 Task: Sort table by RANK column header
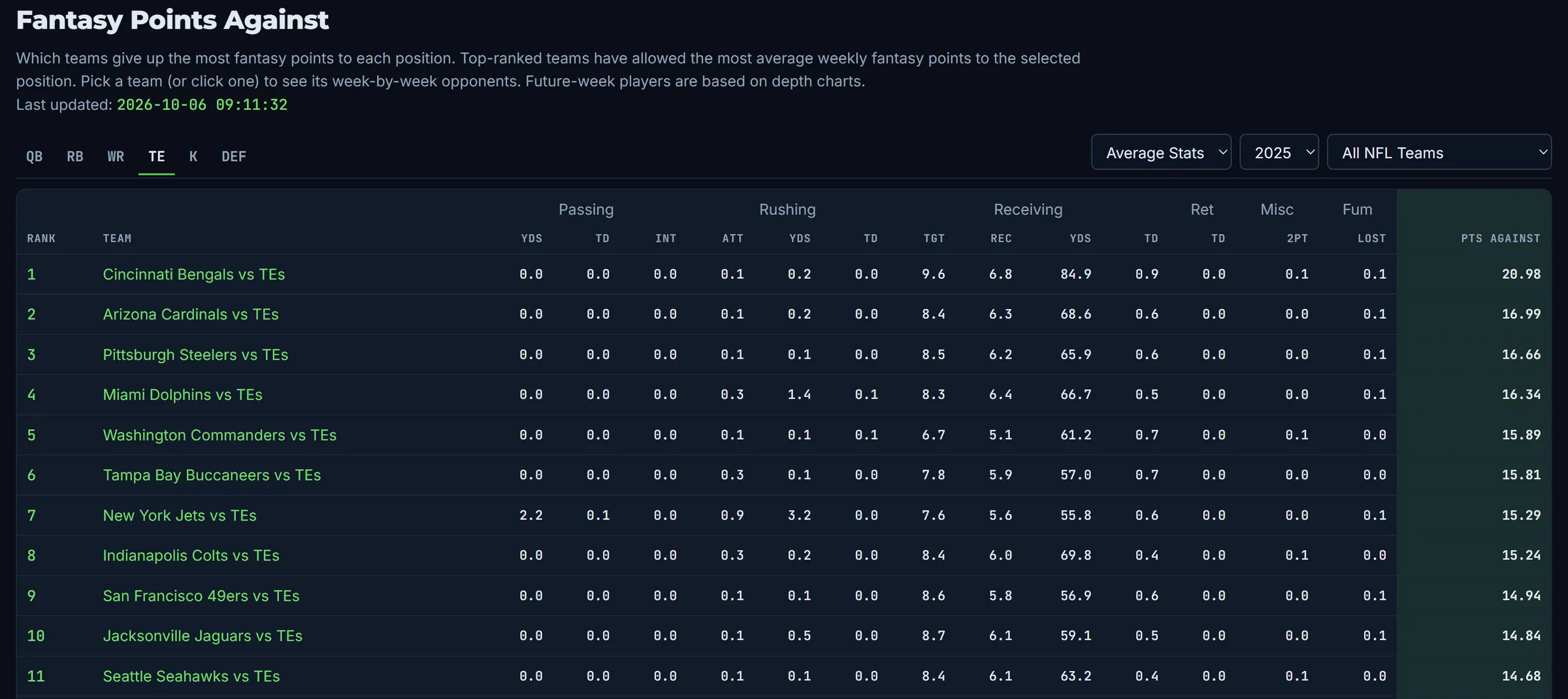click(41, 238)
